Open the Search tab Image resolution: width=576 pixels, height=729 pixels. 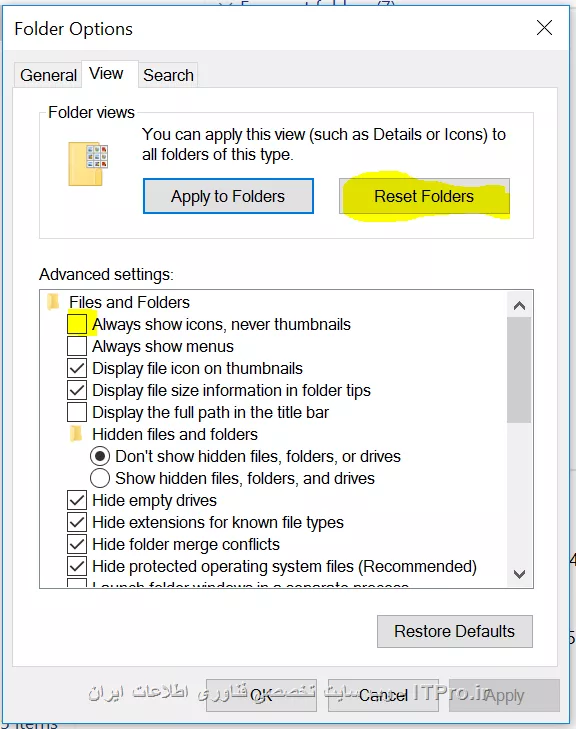pyautogui.click(x=168, y=75)
